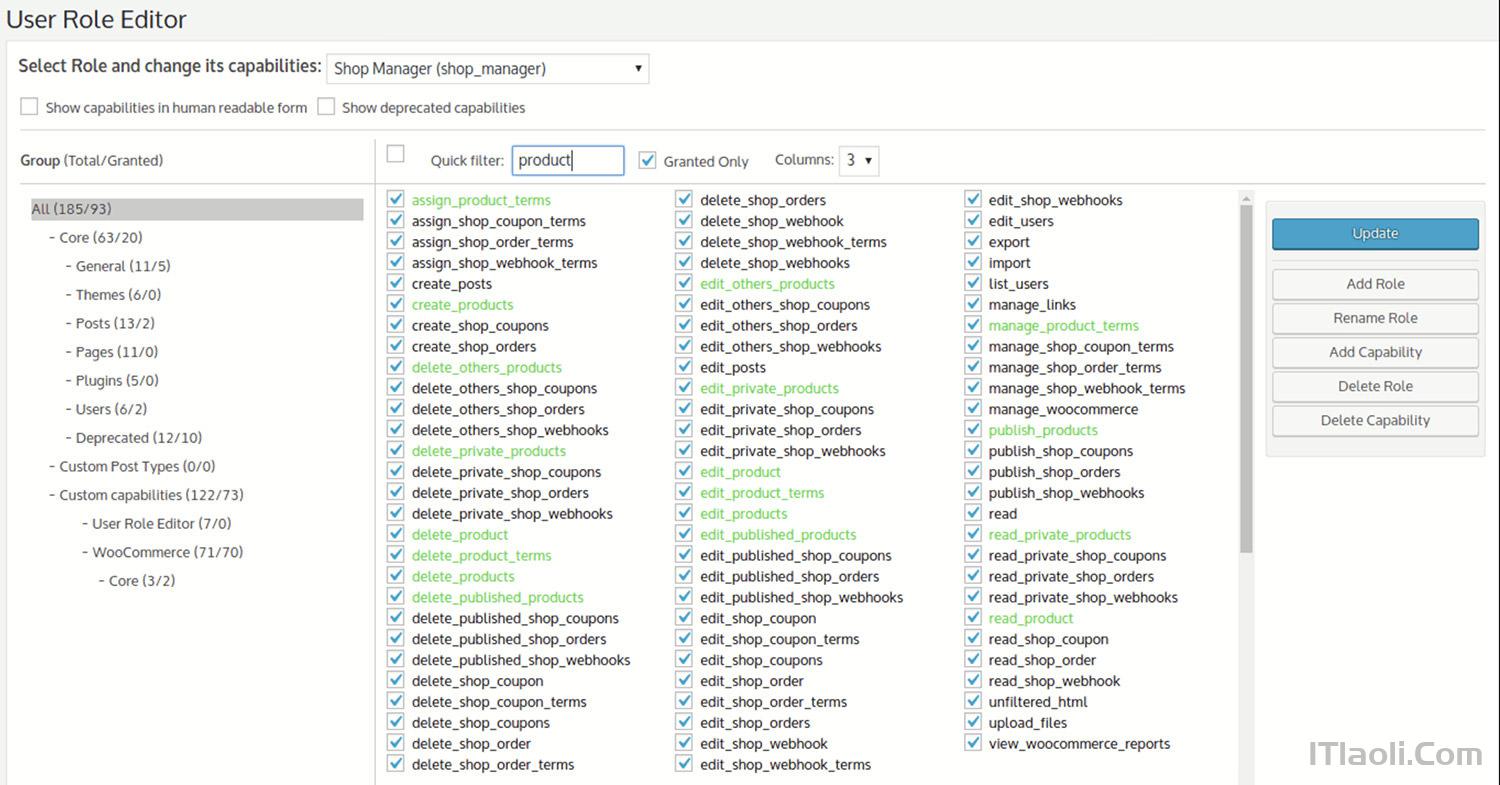
Task: Uncheck the view_woocommerce_reports checkbox
Action: [x=973, y=744]
